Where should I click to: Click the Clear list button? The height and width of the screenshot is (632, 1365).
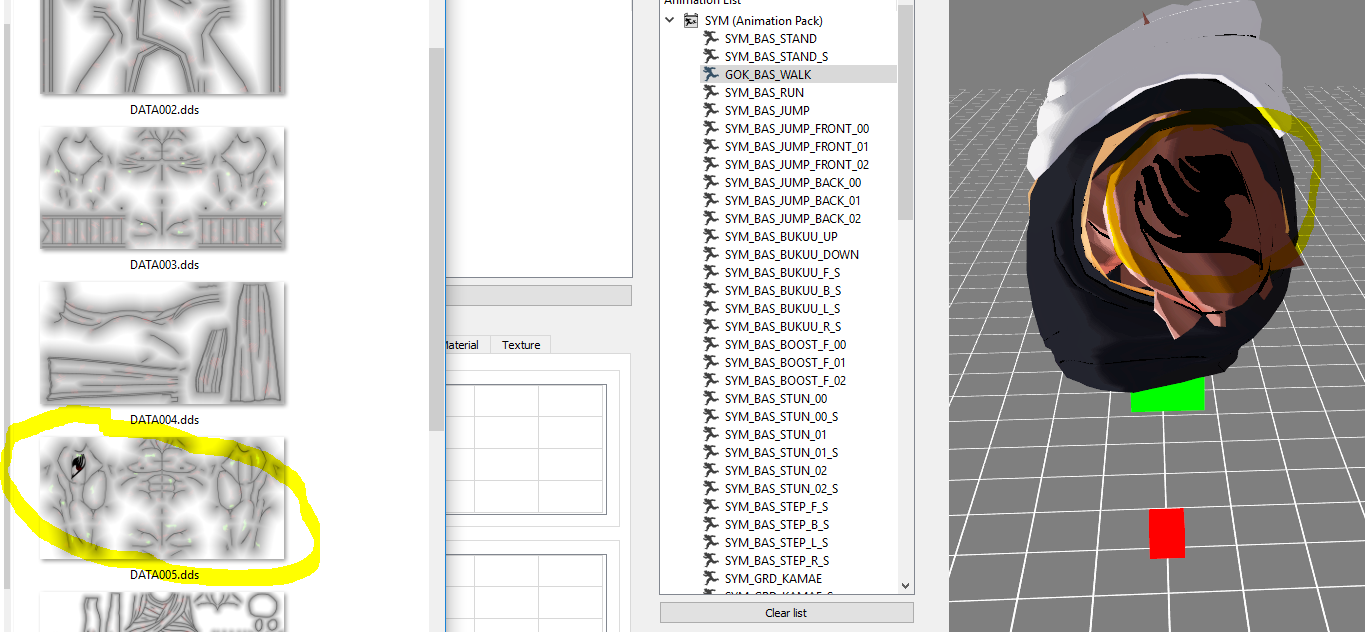tap(786, 613)
